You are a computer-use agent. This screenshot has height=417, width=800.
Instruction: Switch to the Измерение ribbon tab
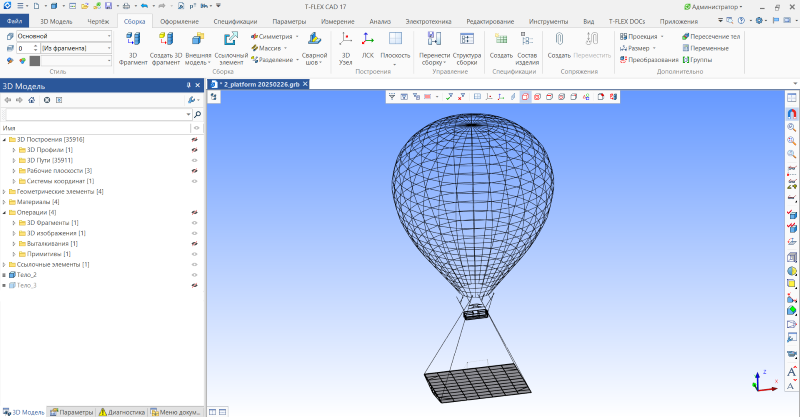click(337, 20)
